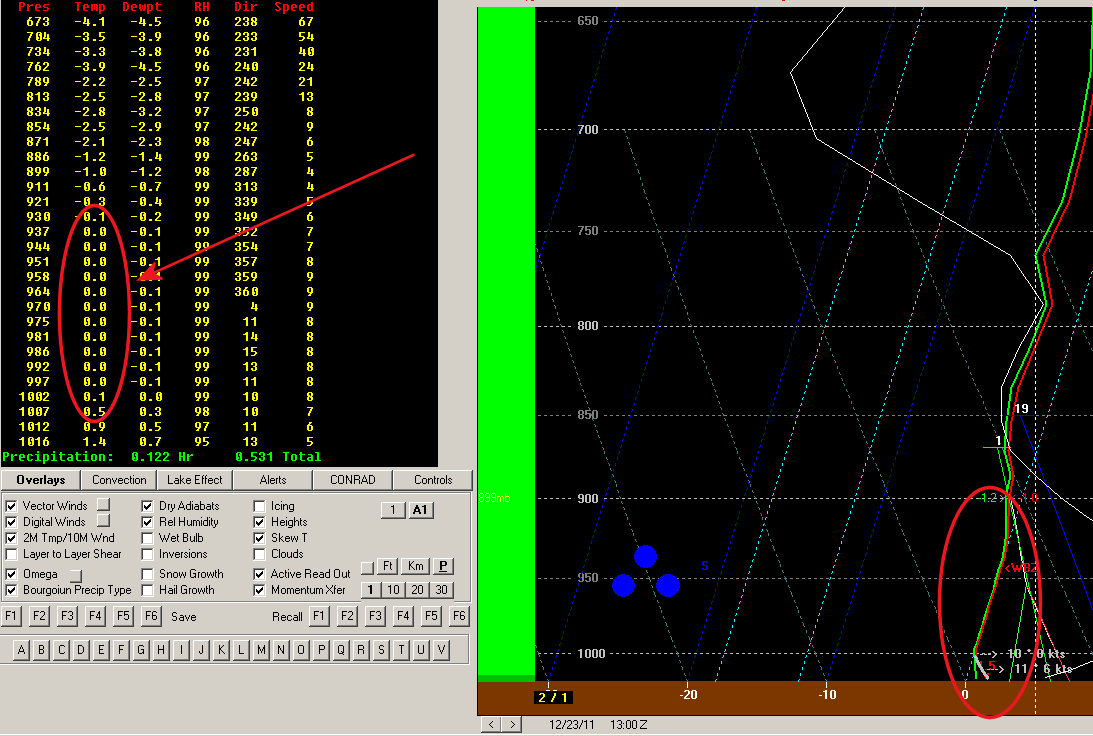1093x736 pixels.
Task: Click the small square button beside Vector Winds
Action: point(103,504)
